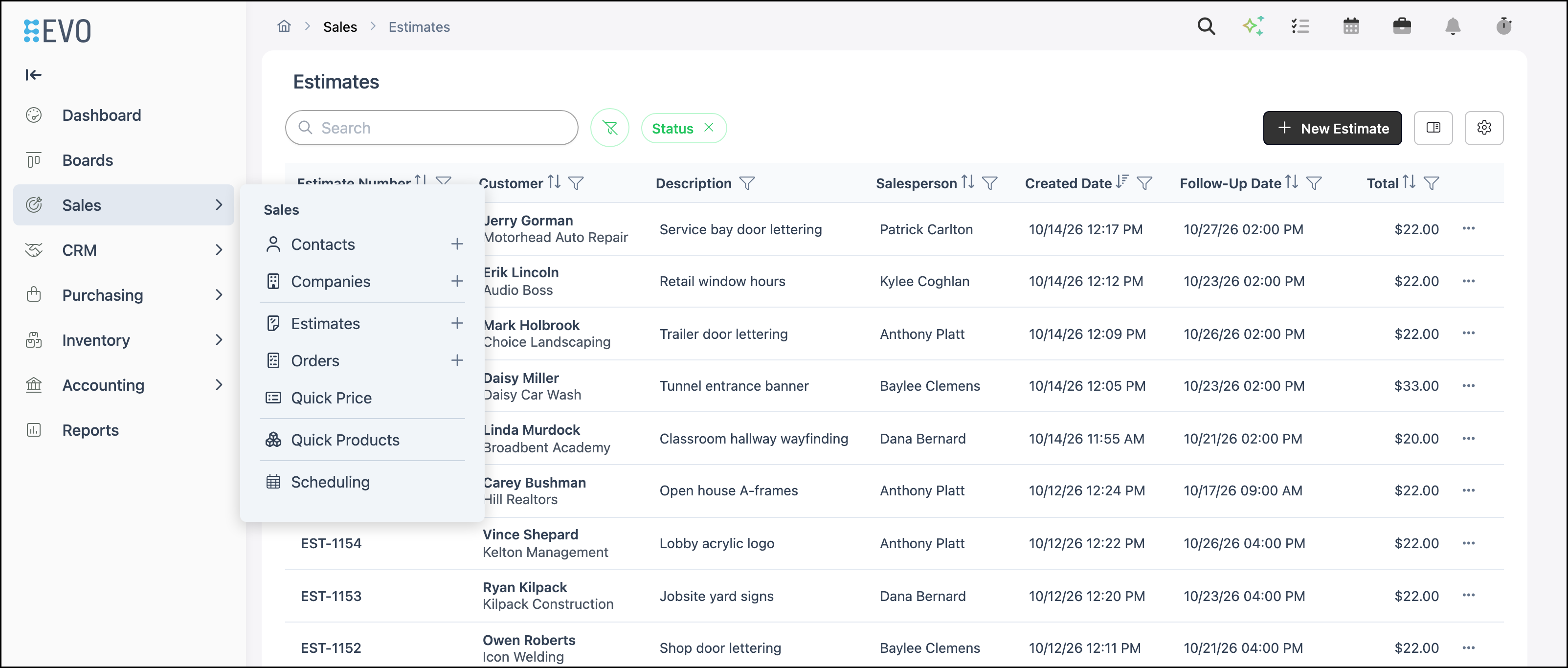Open the briefcase icon in top bar

click(1402, 26)
